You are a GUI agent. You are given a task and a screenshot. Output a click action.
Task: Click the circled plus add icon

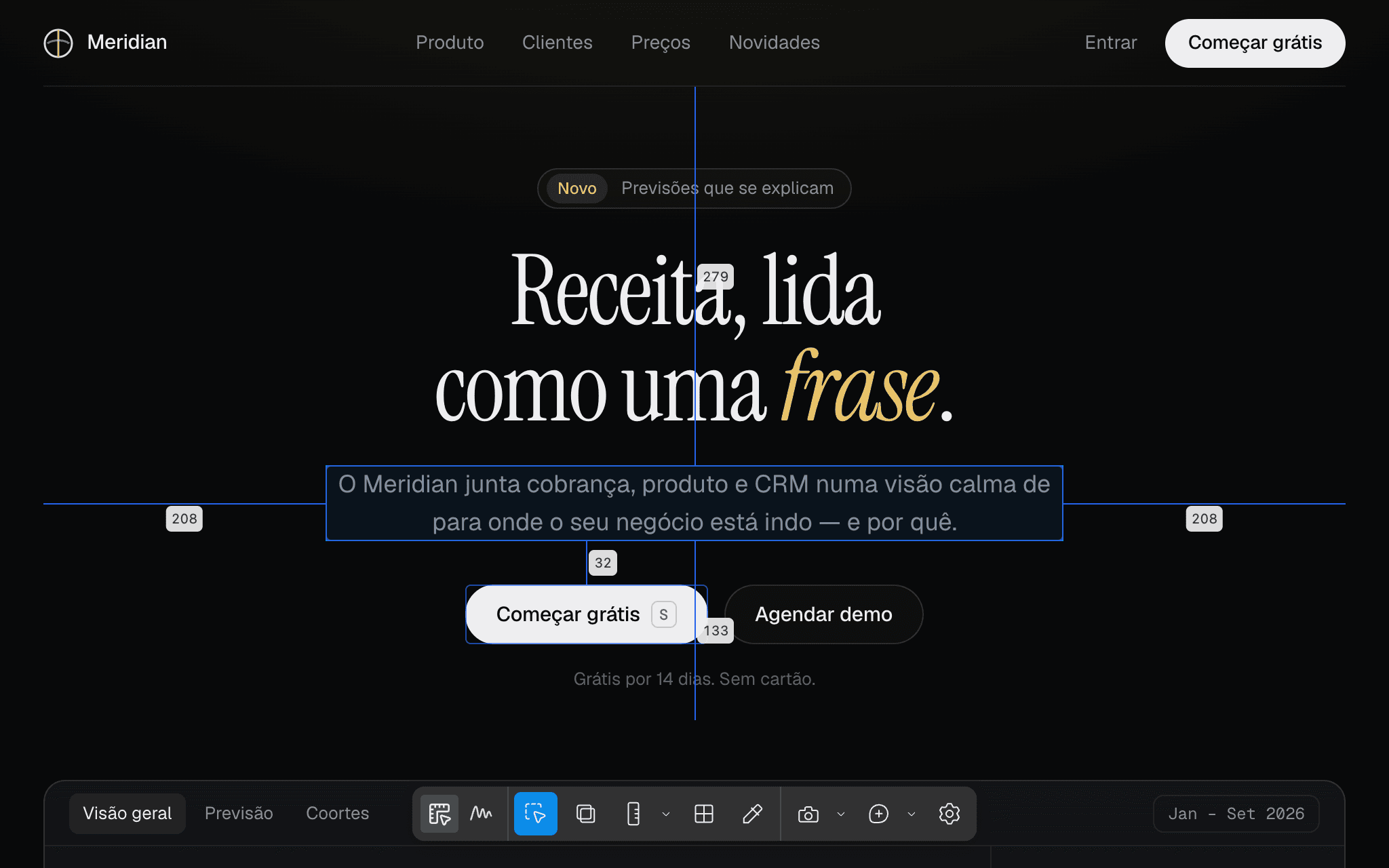[879, 814]
